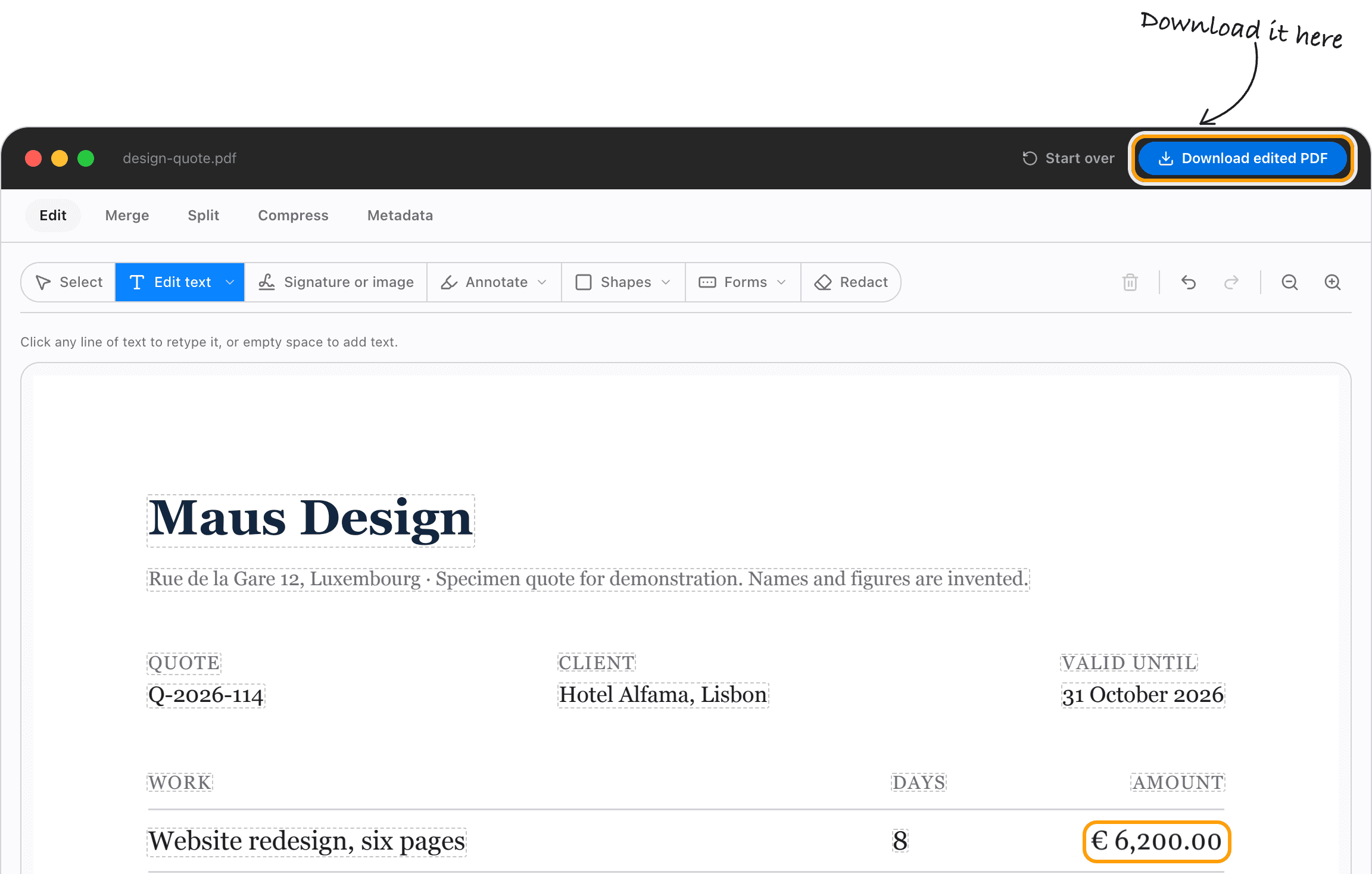1372x874 pixels.
Task: Click the undo arrow icon
Action: pos(1189,282)
